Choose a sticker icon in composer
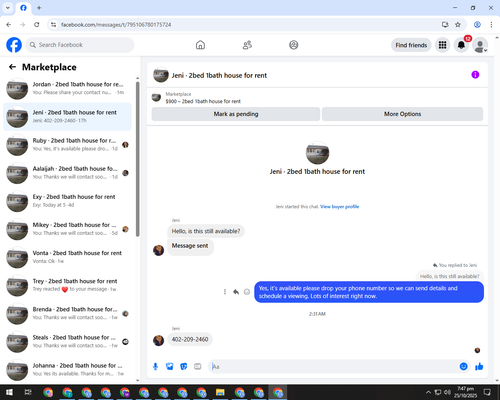Viewport: 500px width, 400px height. (x=184, y=367)
